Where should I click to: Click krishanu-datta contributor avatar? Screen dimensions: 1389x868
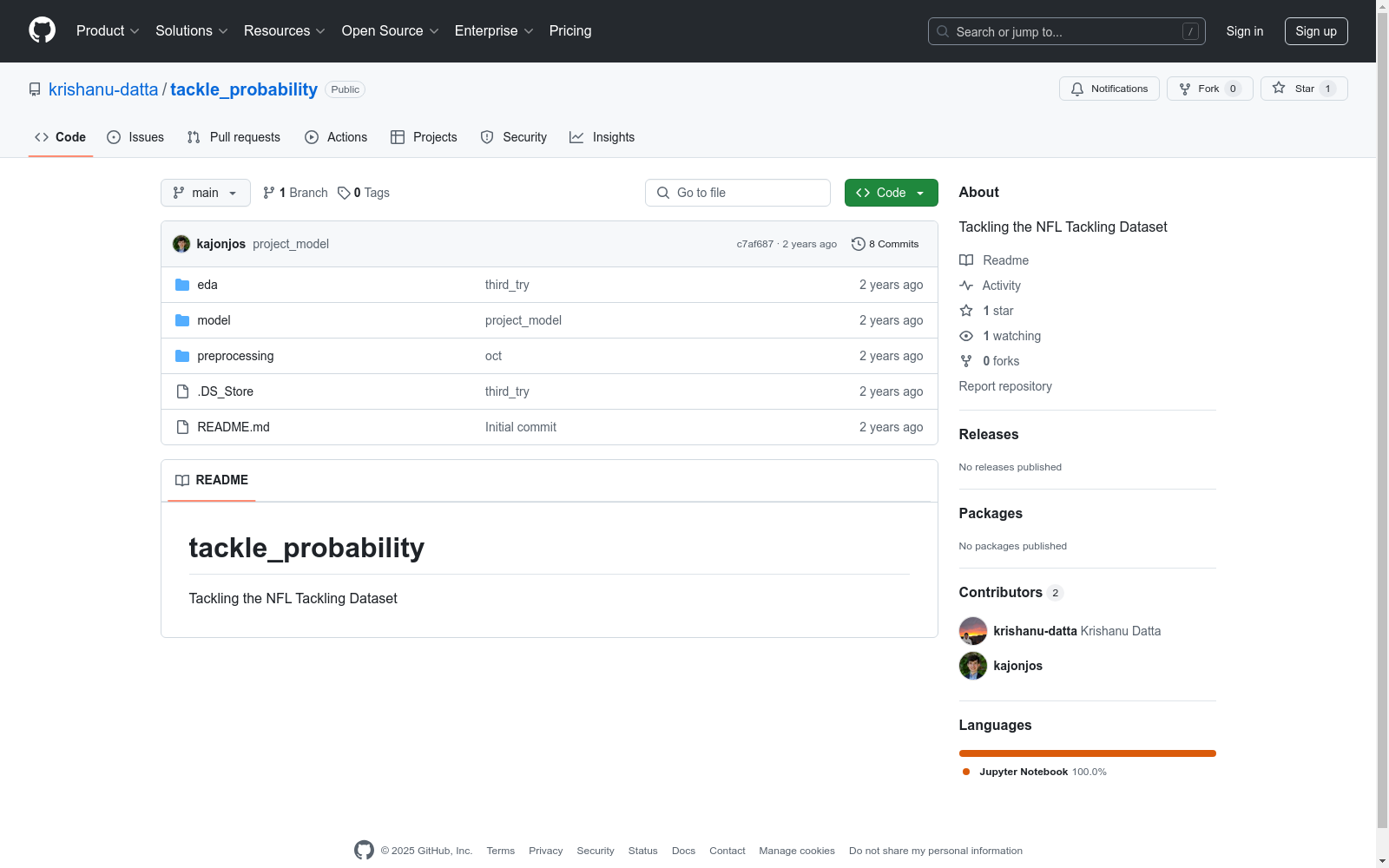pos(973,631)
